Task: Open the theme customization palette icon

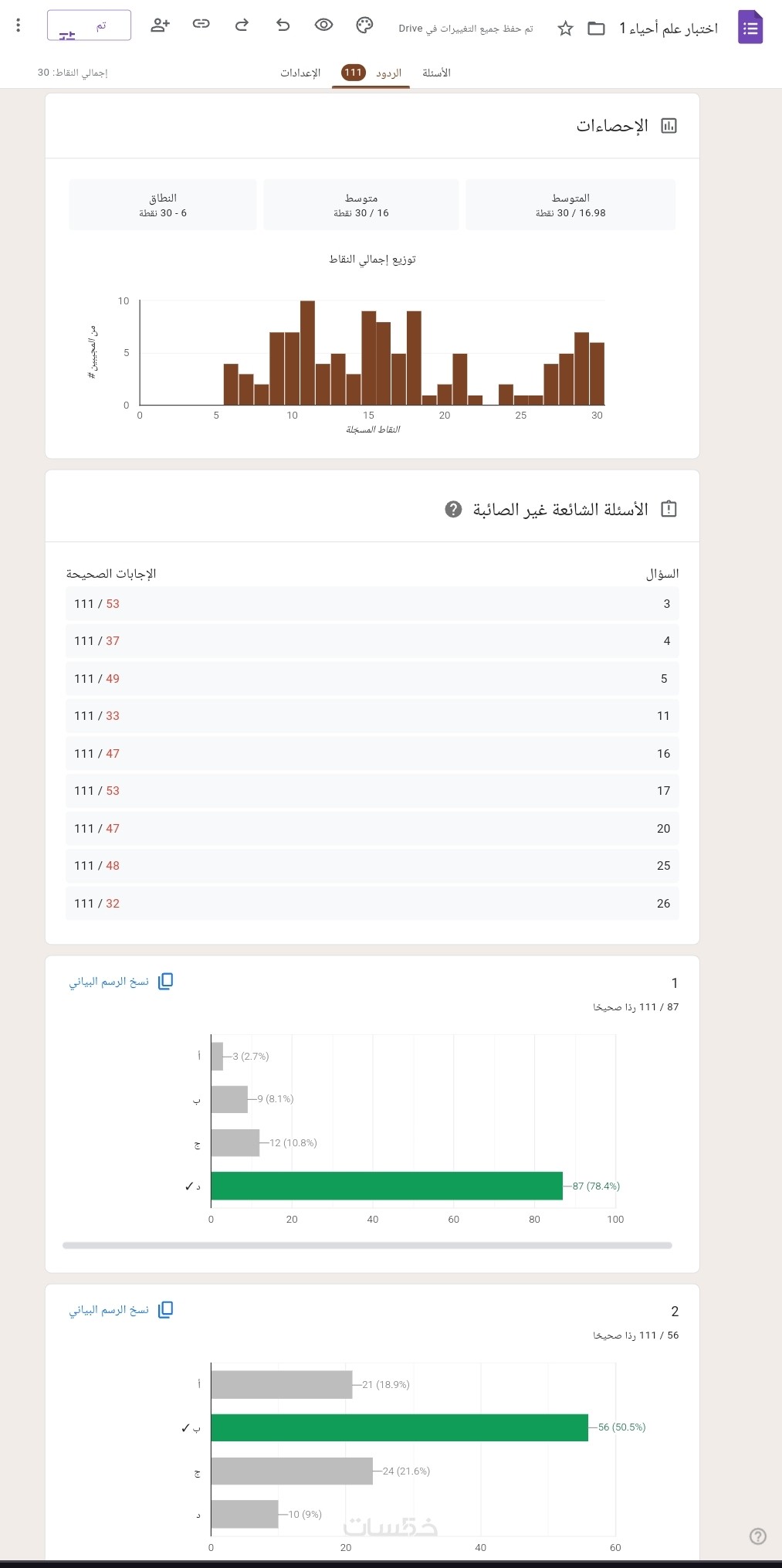Action: click(x=364, y=25)
